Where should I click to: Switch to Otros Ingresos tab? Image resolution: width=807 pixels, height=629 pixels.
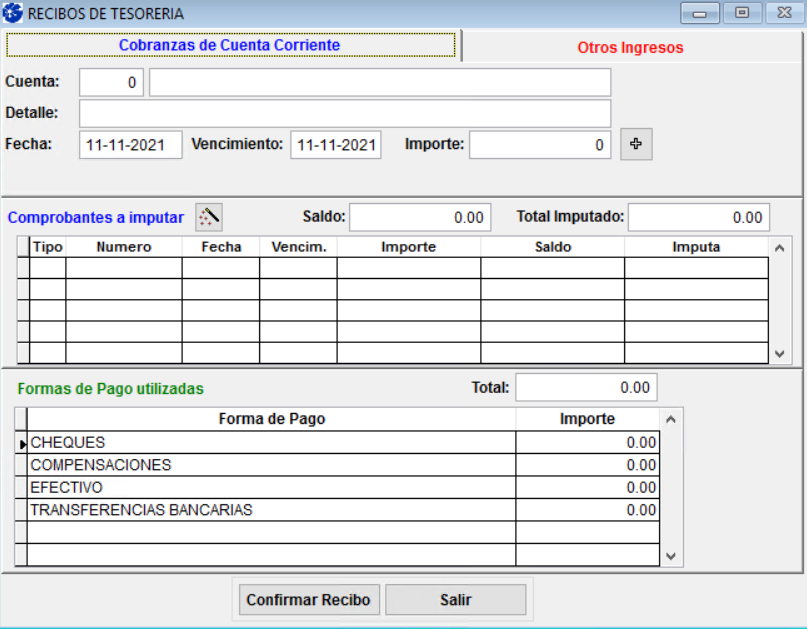[x=630, y=47]
